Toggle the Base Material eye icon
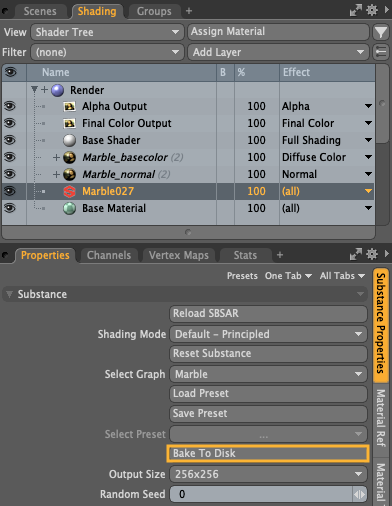This screenshot has width=392, height=506. pos(10,208)
